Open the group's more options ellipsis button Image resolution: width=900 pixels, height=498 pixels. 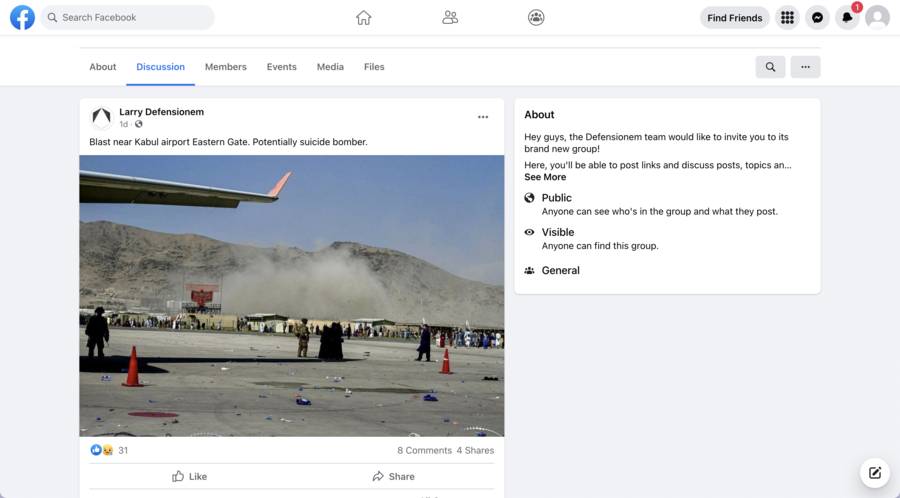(x=805, y=67)
